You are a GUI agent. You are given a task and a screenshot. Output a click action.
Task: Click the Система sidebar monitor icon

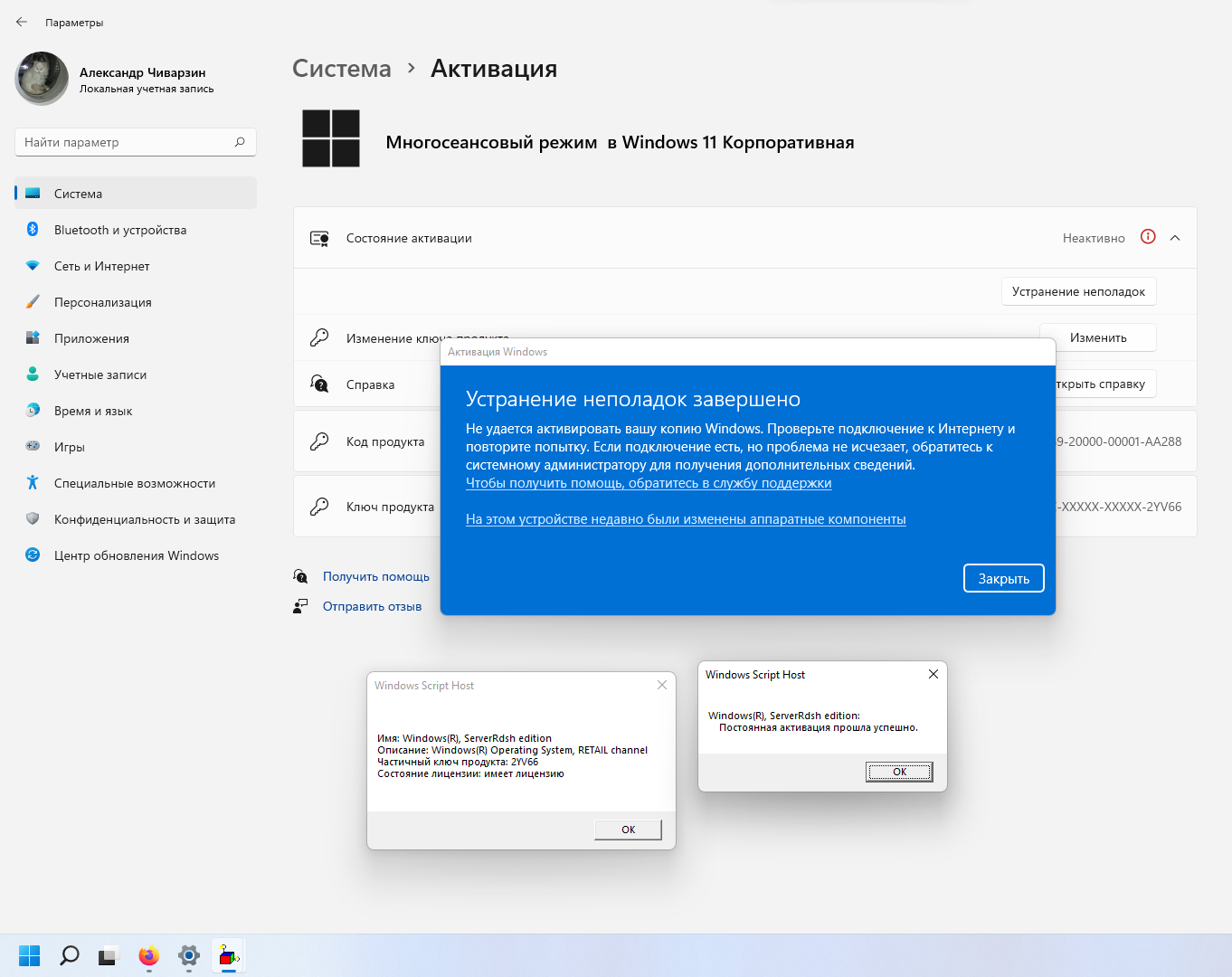pyautogui.click(x=33, y=194)
